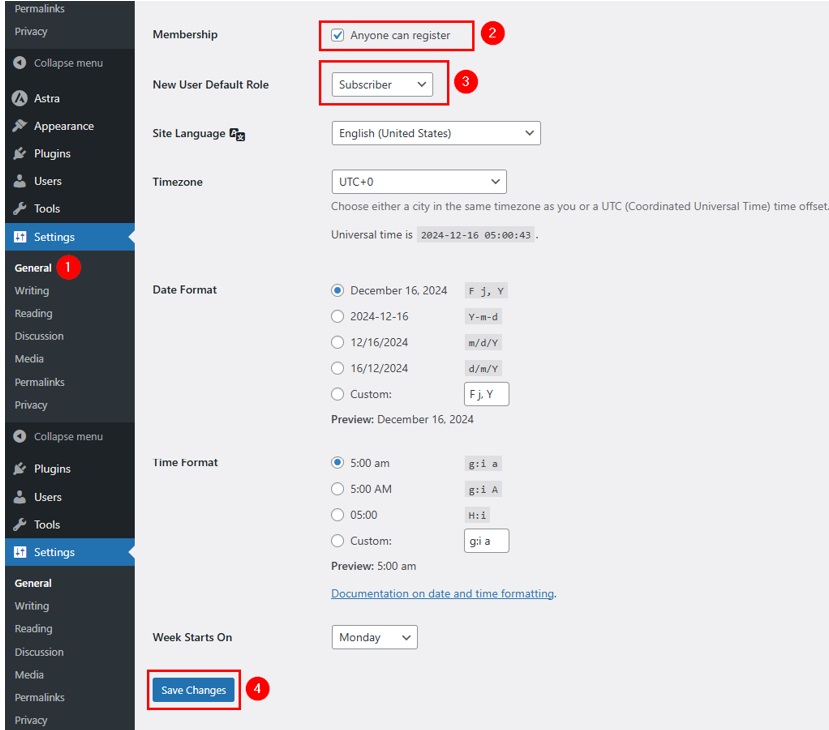The image size is (829, 730).
Task: Click the universal time value 2024-12-16 05:00:43
Action: [476, 235]
